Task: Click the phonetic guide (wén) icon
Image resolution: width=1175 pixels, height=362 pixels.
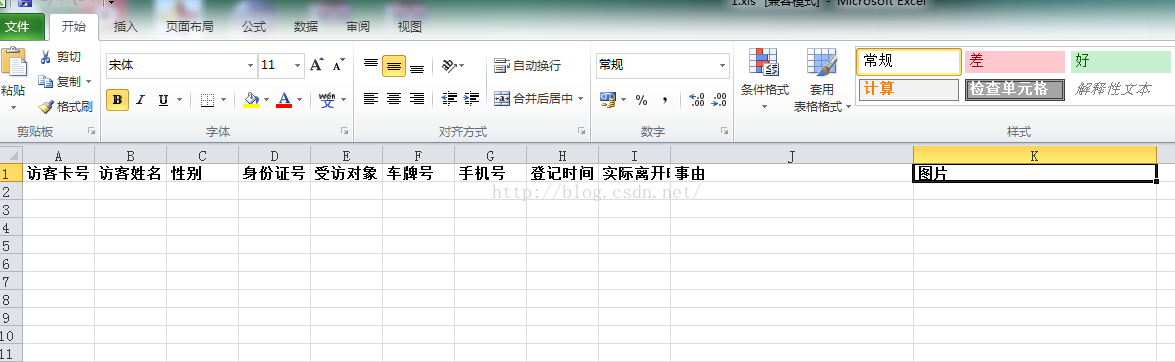Action: pos(327,99)
